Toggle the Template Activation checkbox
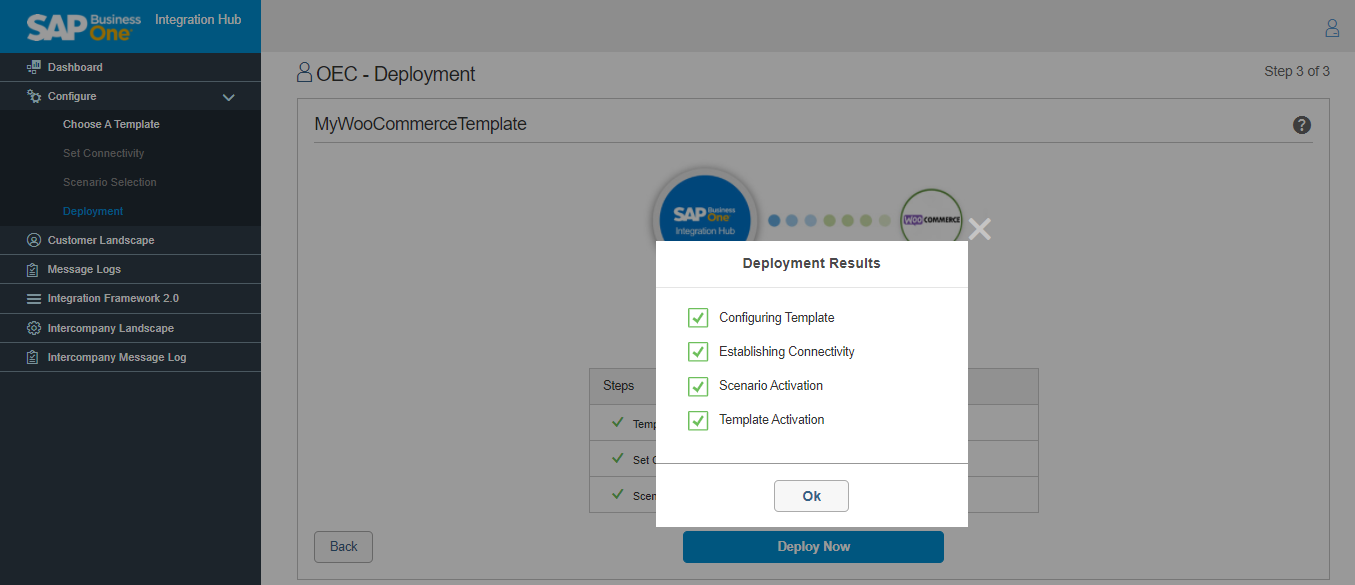 [698, 420]
